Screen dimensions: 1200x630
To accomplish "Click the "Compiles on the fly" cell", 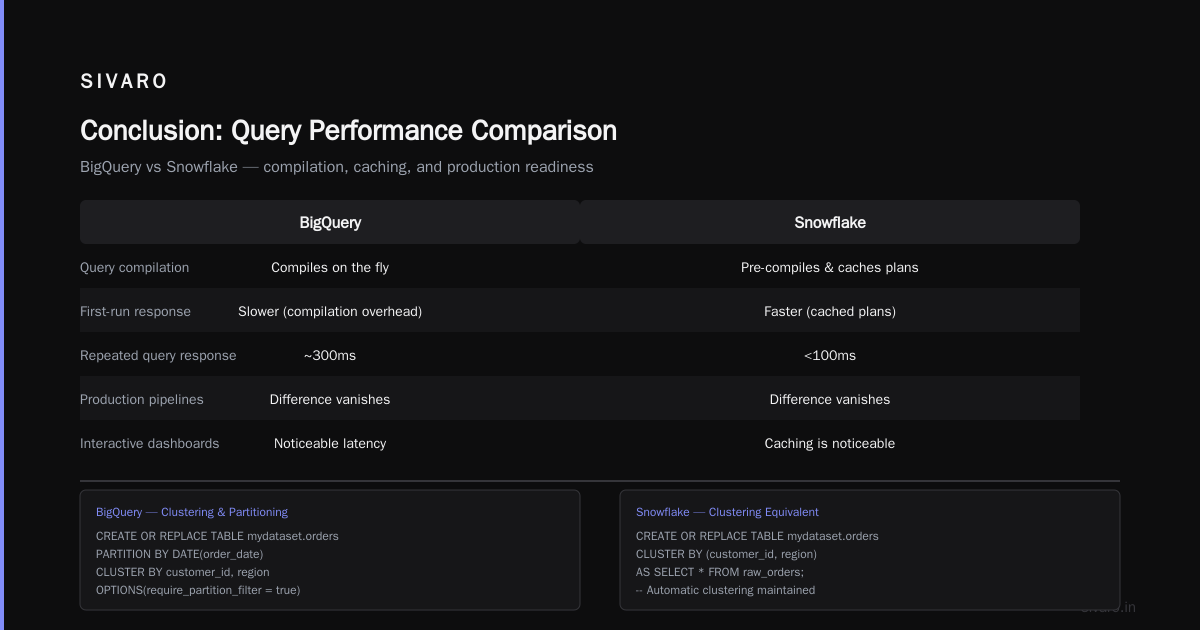I will pyautogui.click(x=330, y=268).
